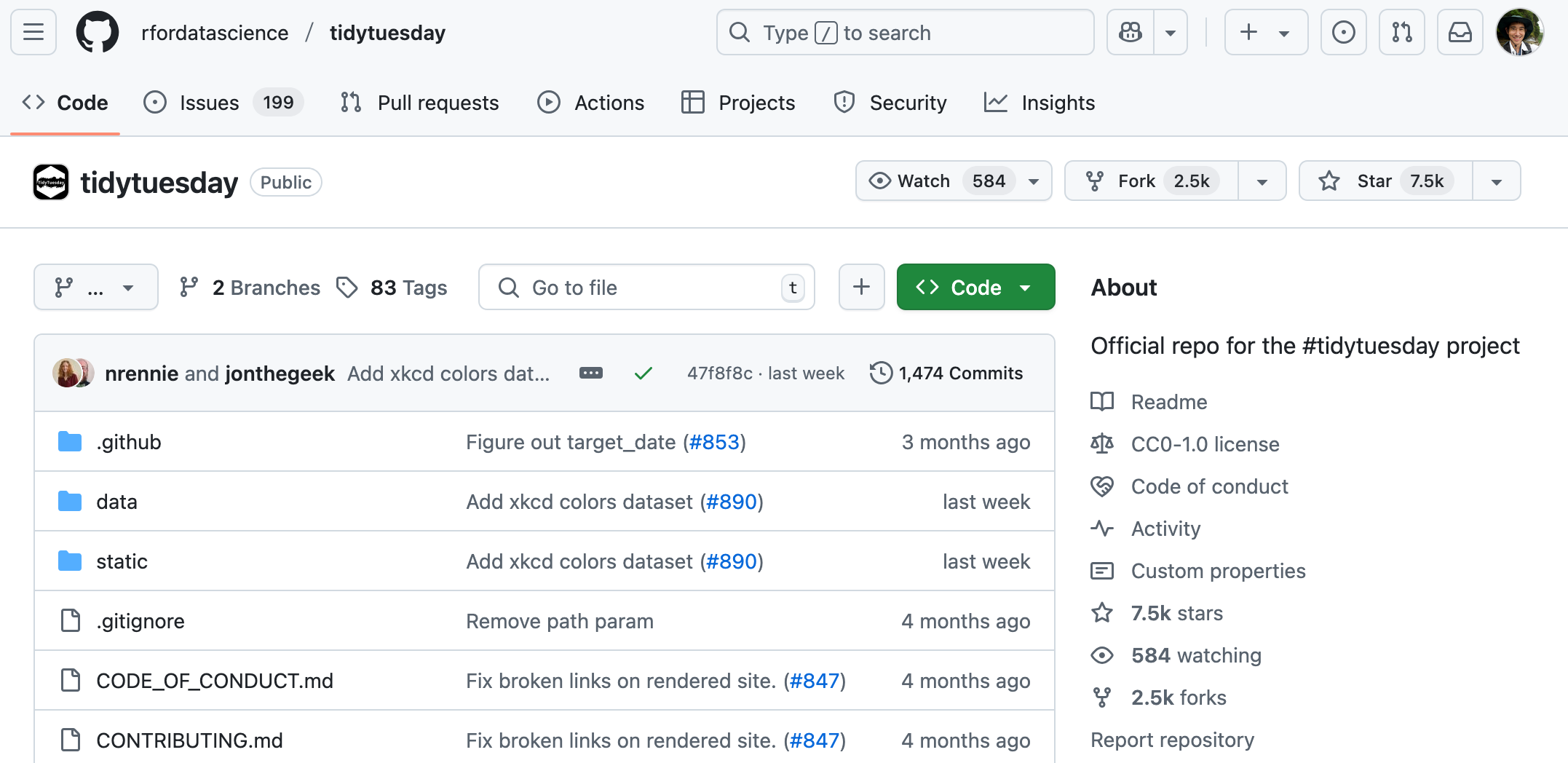Expand the commit message ellipsis
The image size is (1568, 763).
pyautogui.click(x=590, y=373)
